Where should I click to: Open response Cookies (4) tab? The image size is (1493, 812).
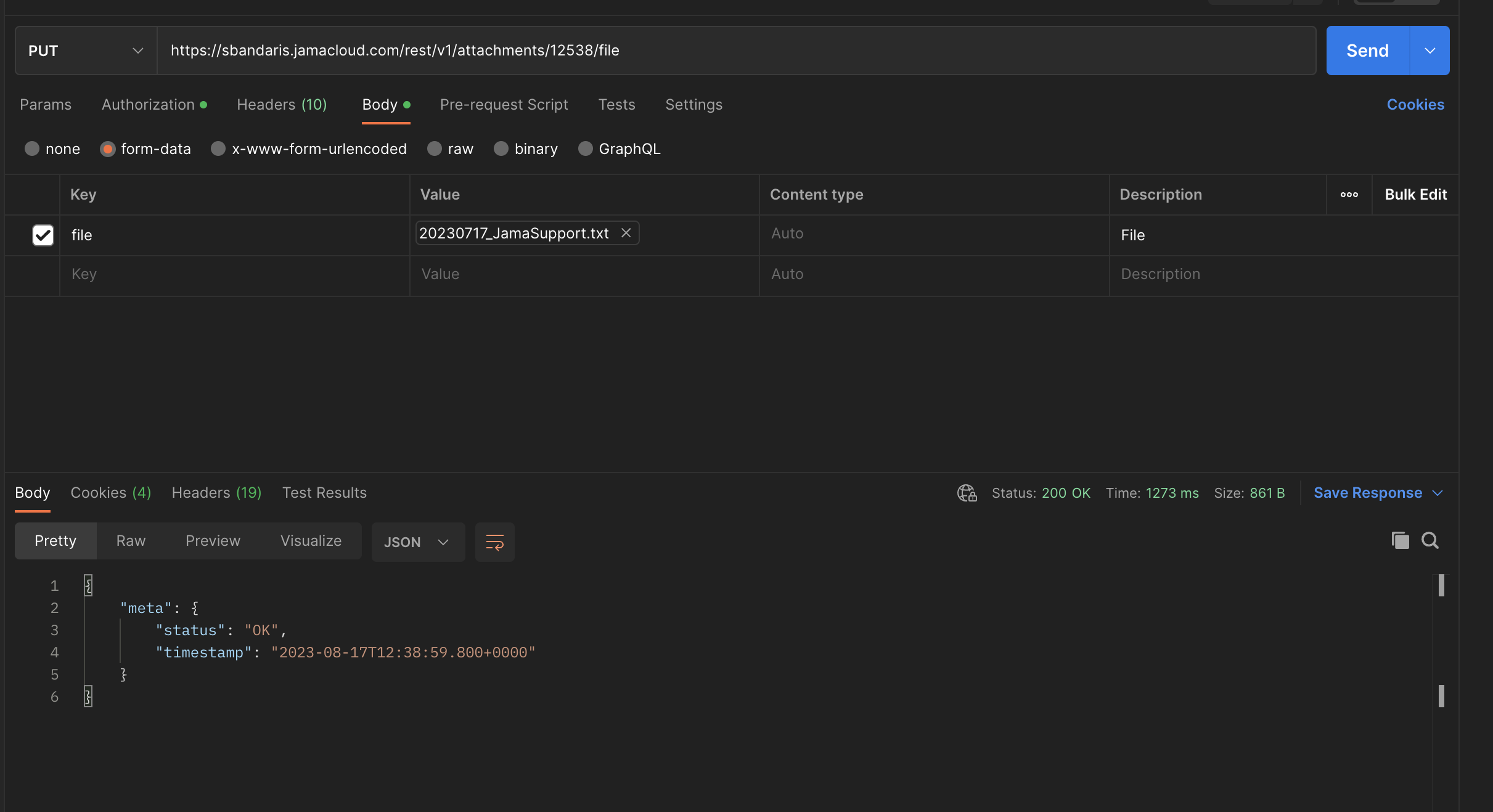(111, 493)
